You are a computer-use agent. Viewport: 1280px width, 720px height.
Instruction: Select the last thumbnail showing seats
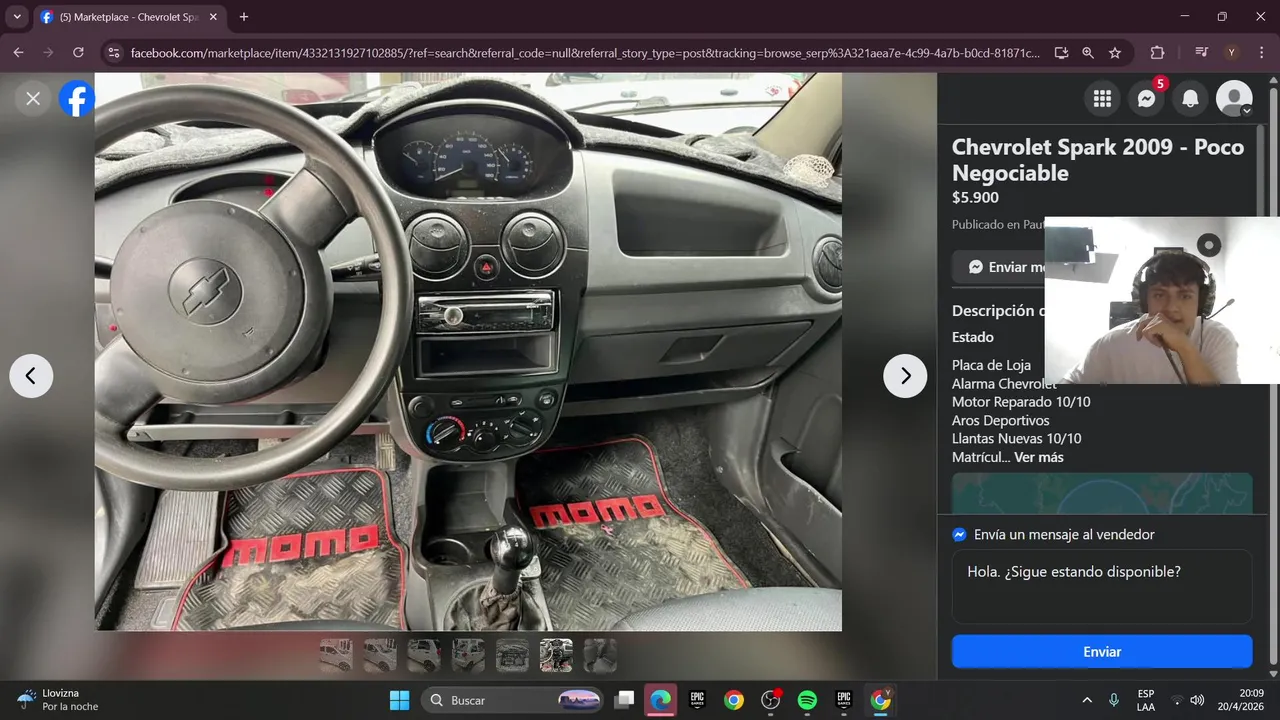pos(600,655)
